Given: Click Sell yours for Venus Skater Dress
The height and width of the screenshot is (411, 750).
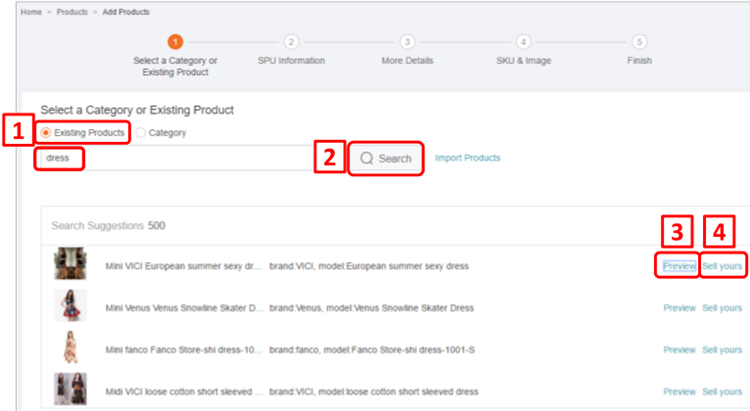Looking at the screenshot, I should pos(722,308).
